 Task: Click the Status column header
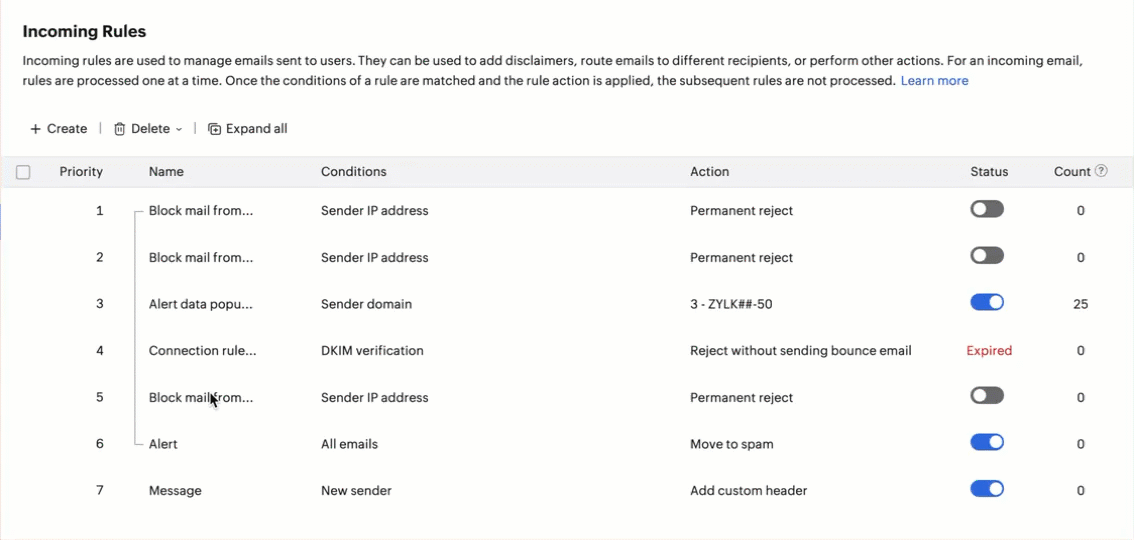click(989, 172)
